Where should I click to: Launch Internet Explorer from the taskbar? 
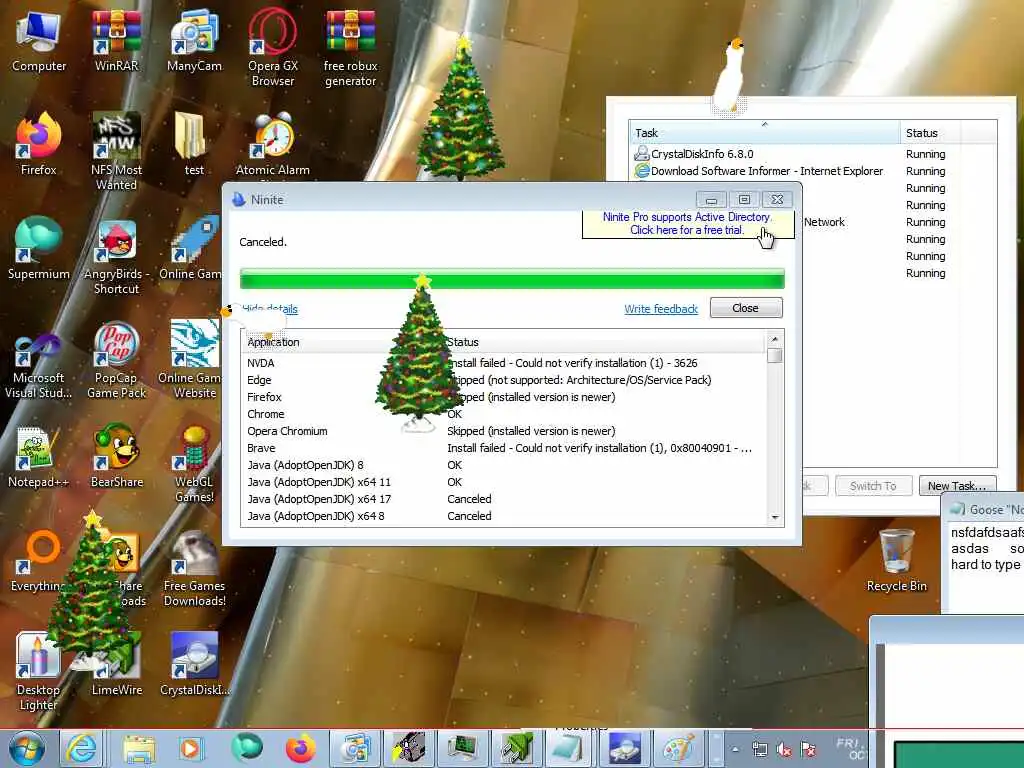click(82, 748)
